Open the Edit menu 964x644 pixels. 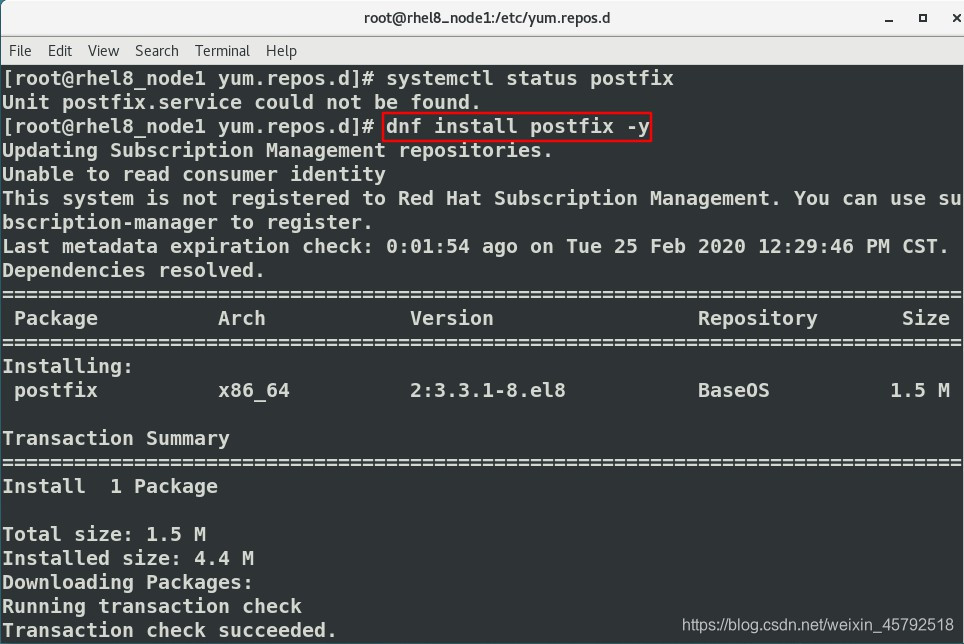tap(60, 51)
